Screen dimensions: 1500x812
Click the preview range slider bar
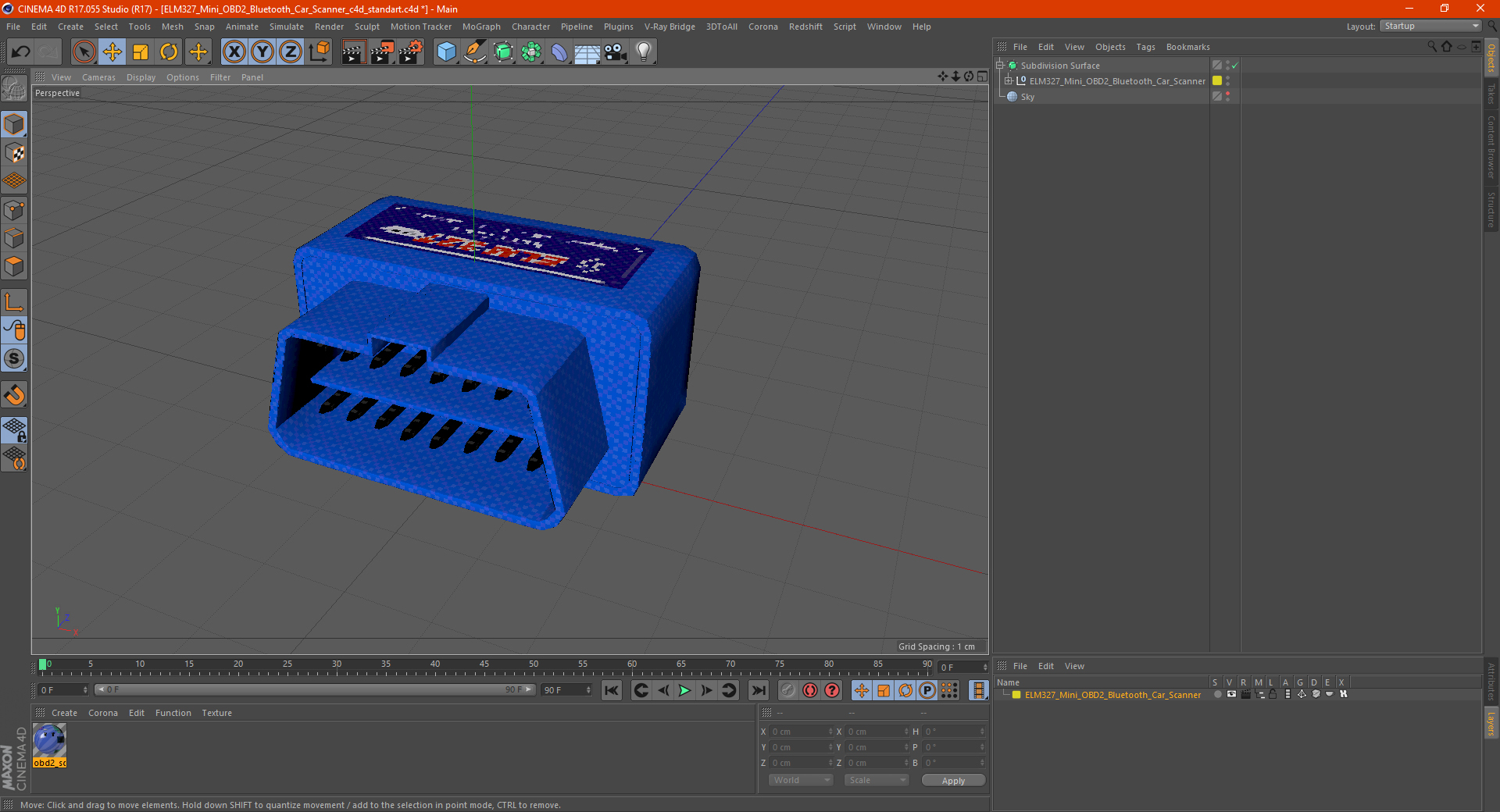click(315, 689)
